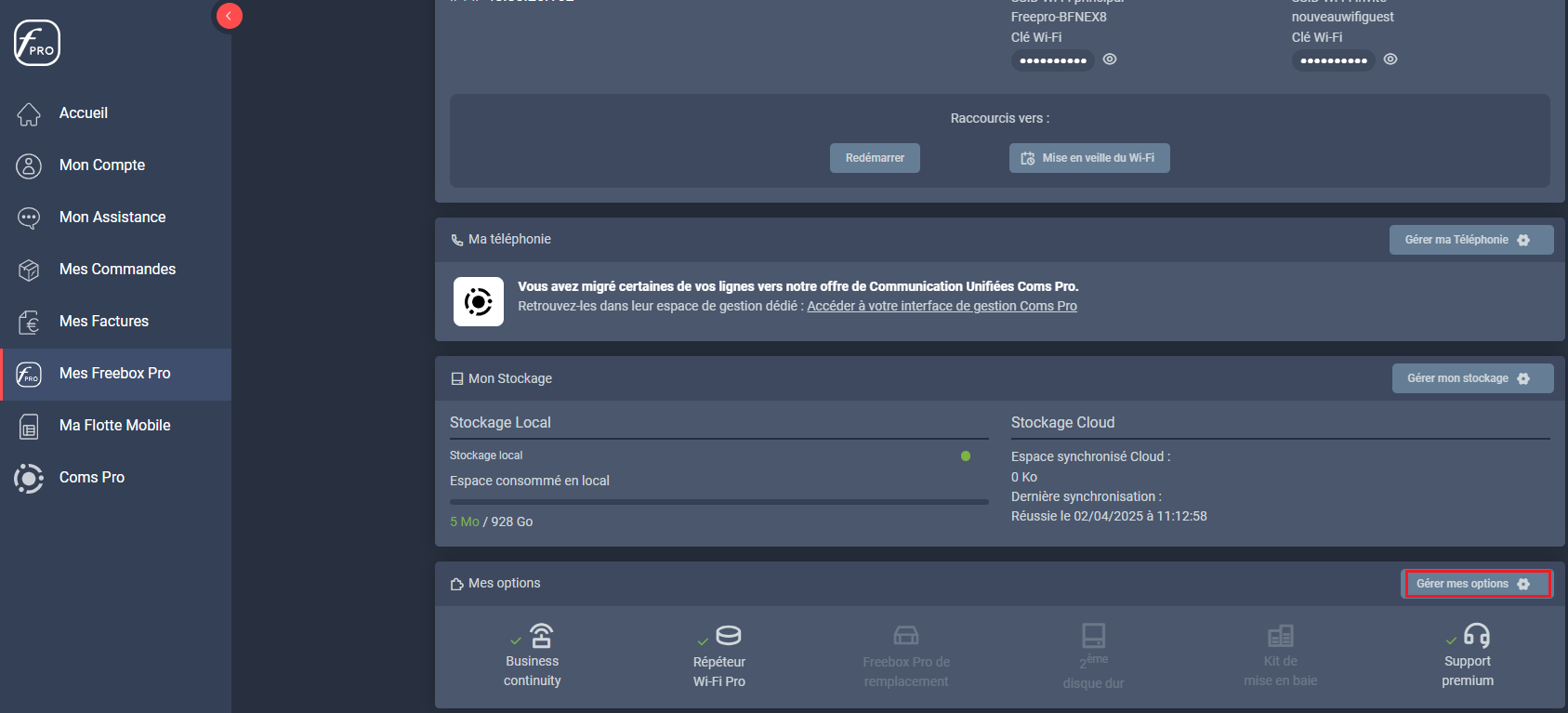Click the storage icon beside Mon Stockage
The image size is (1568, 713).
coord(457,378)
